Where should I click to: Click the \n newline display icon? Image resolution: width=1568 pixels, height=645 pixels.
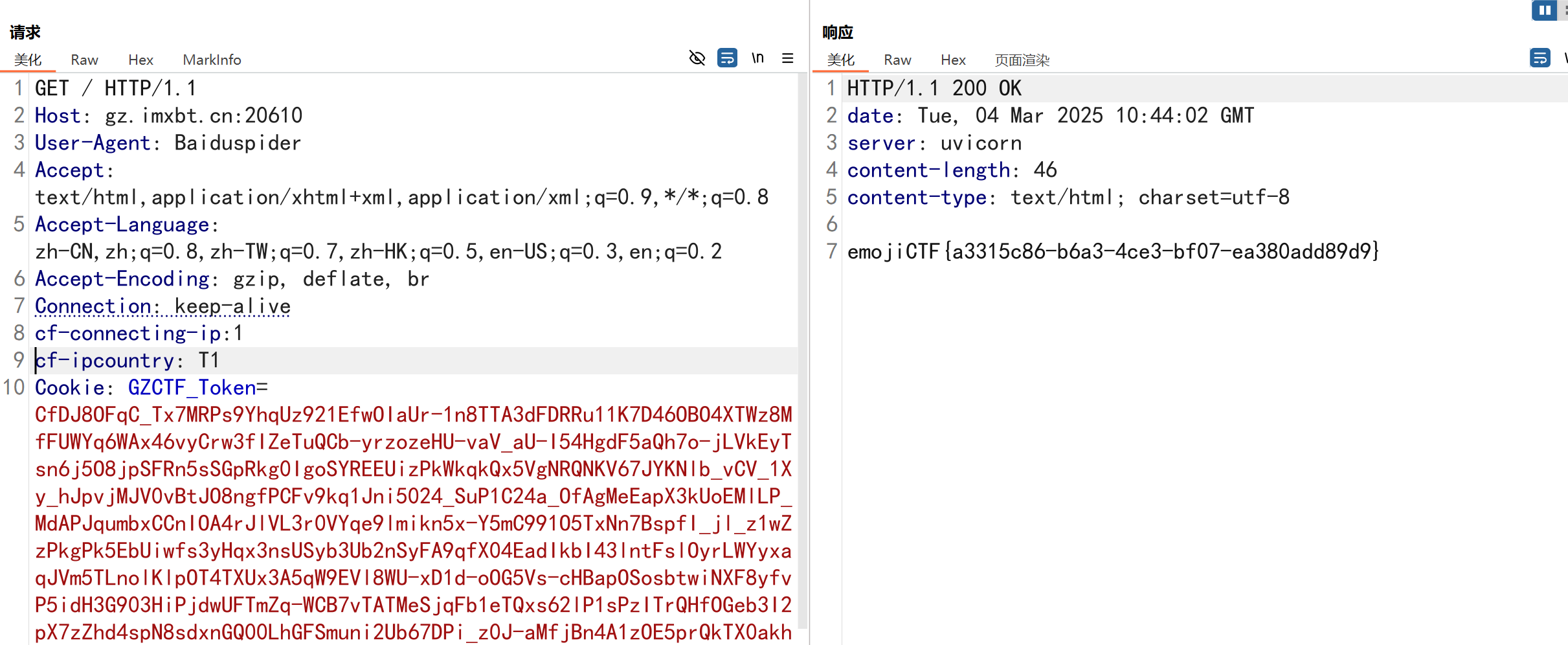(x=757, y=58)
